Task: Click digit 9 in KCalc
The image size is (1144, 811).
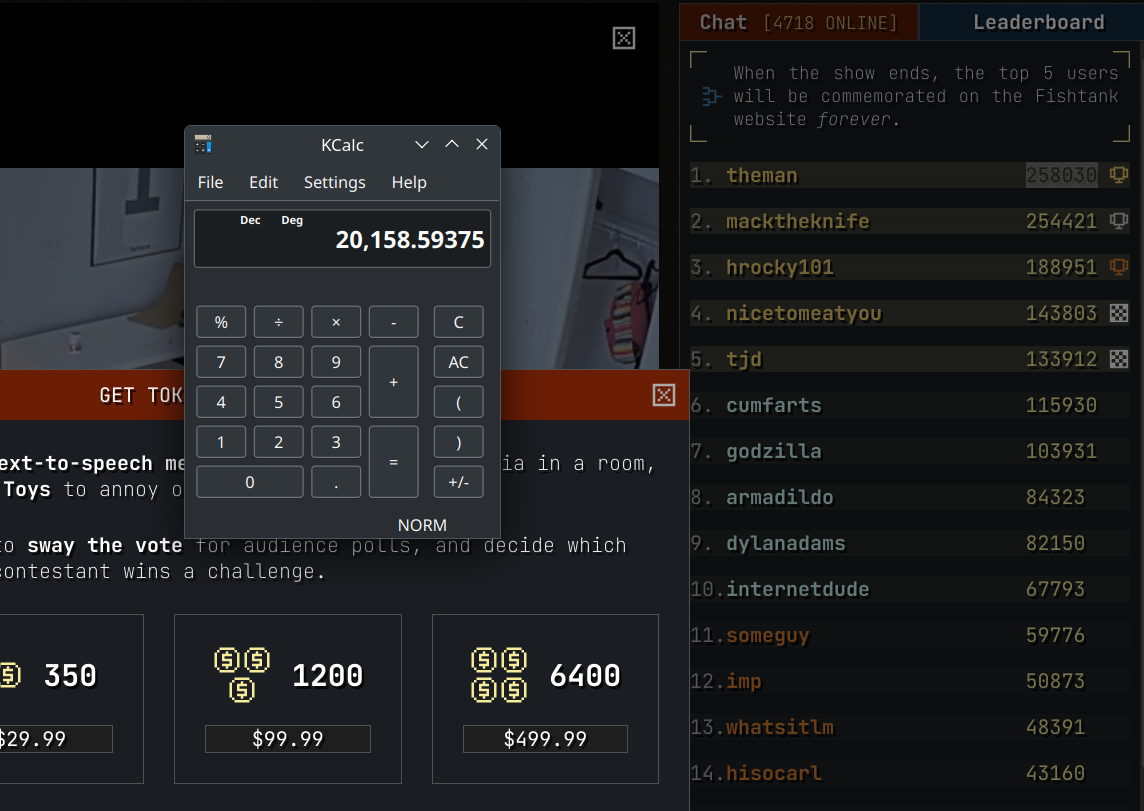Action: pyautogui.click(x=336, y=362)
